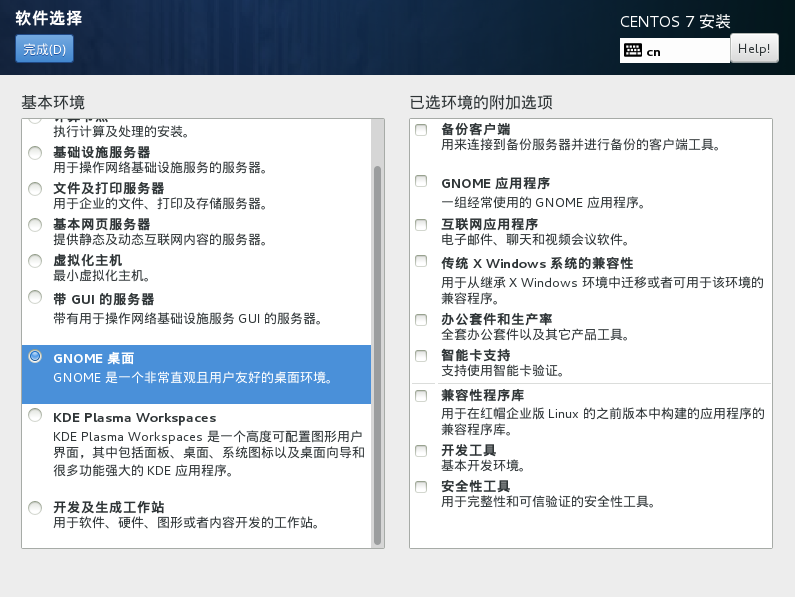Click the 办公套件和生产率 label text

[x=497, y=319]
